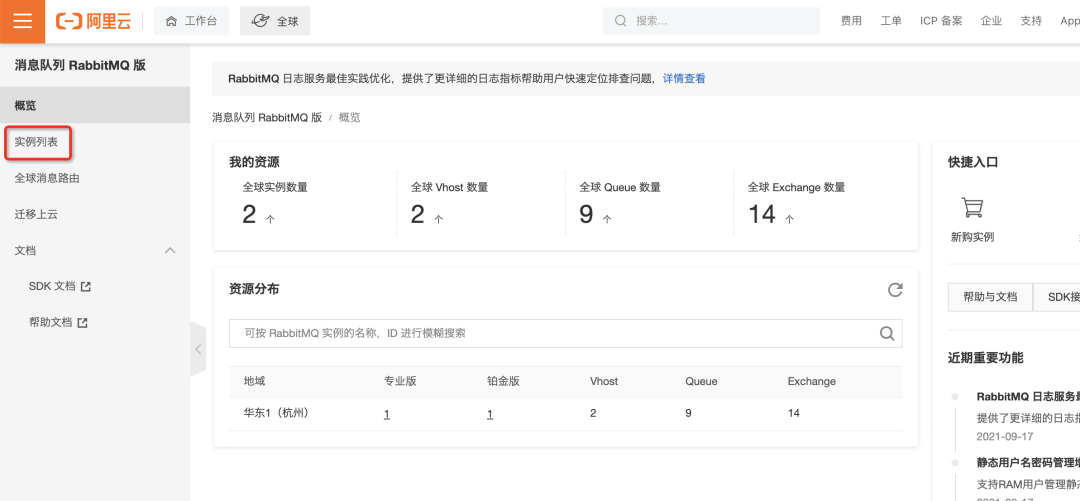Click the RabbitMQ instance search field
Viewport: 1080px width, 501px height.
point(565,334)
